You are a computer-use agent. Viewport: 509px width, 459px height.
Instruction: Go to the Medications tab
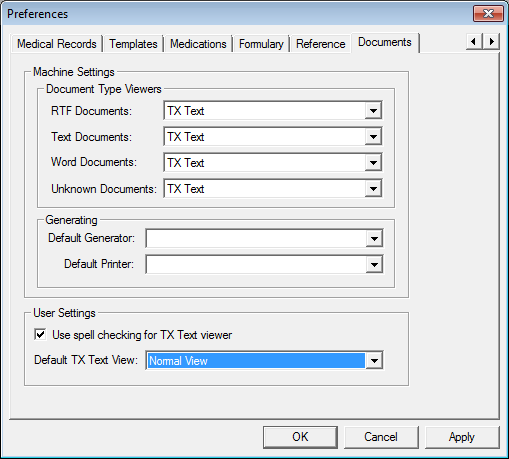198,44
